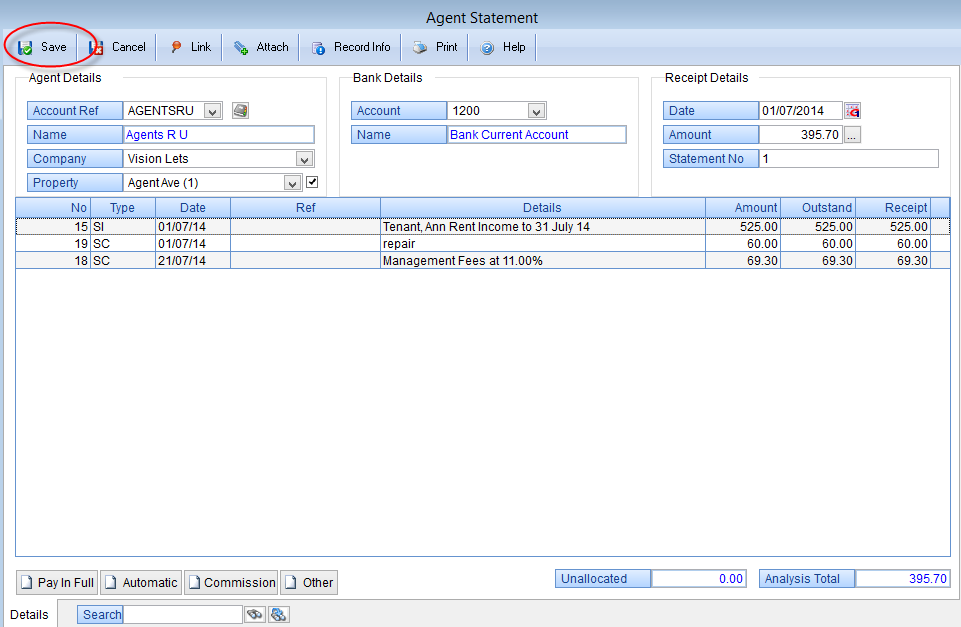Viewport: 961px width, 627px height.
Task: Click the No column header
Action: pos(53,208)
